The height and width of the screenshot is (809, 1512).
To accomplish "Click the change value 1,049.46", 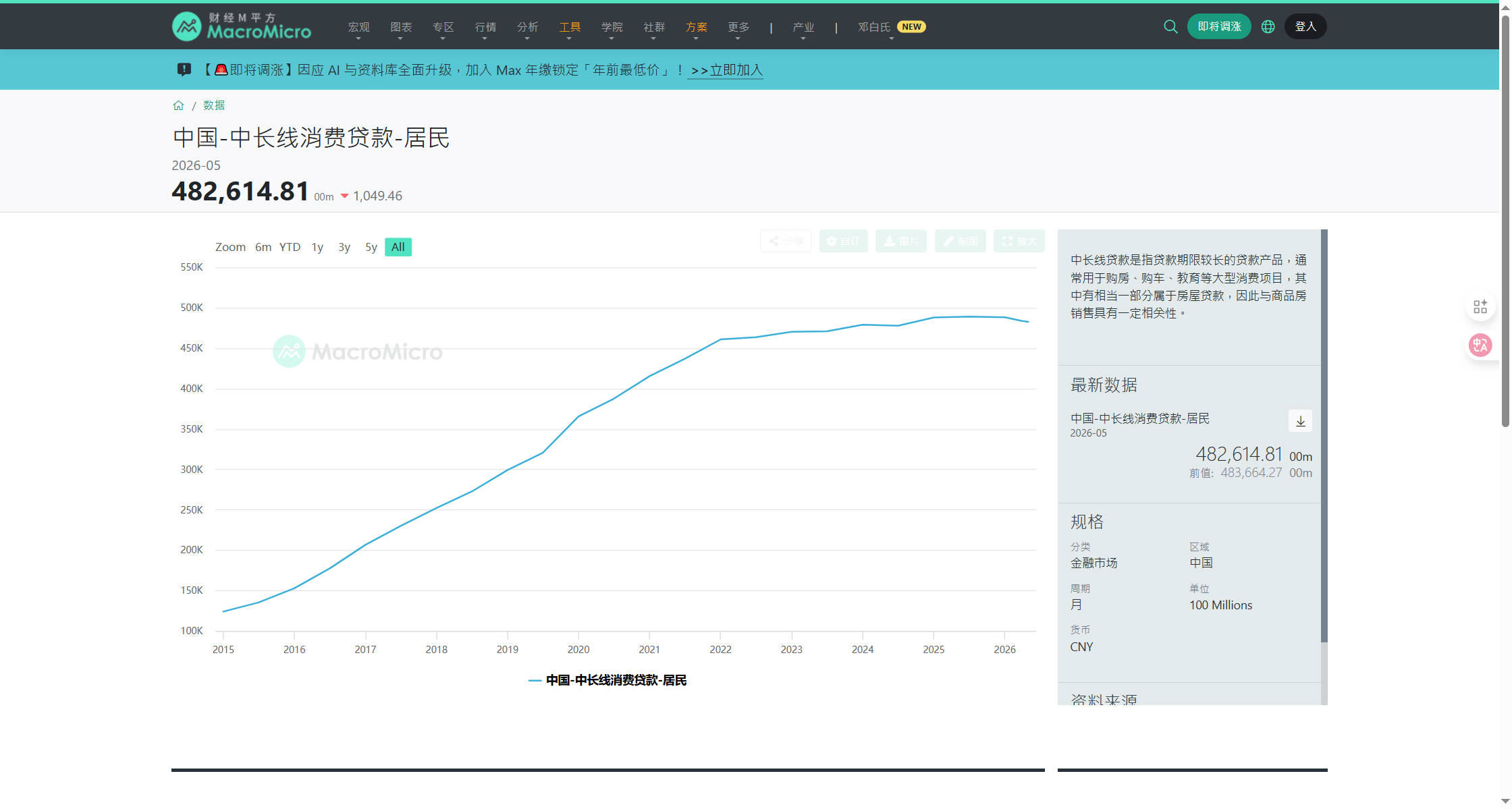I will coord(377,196).
